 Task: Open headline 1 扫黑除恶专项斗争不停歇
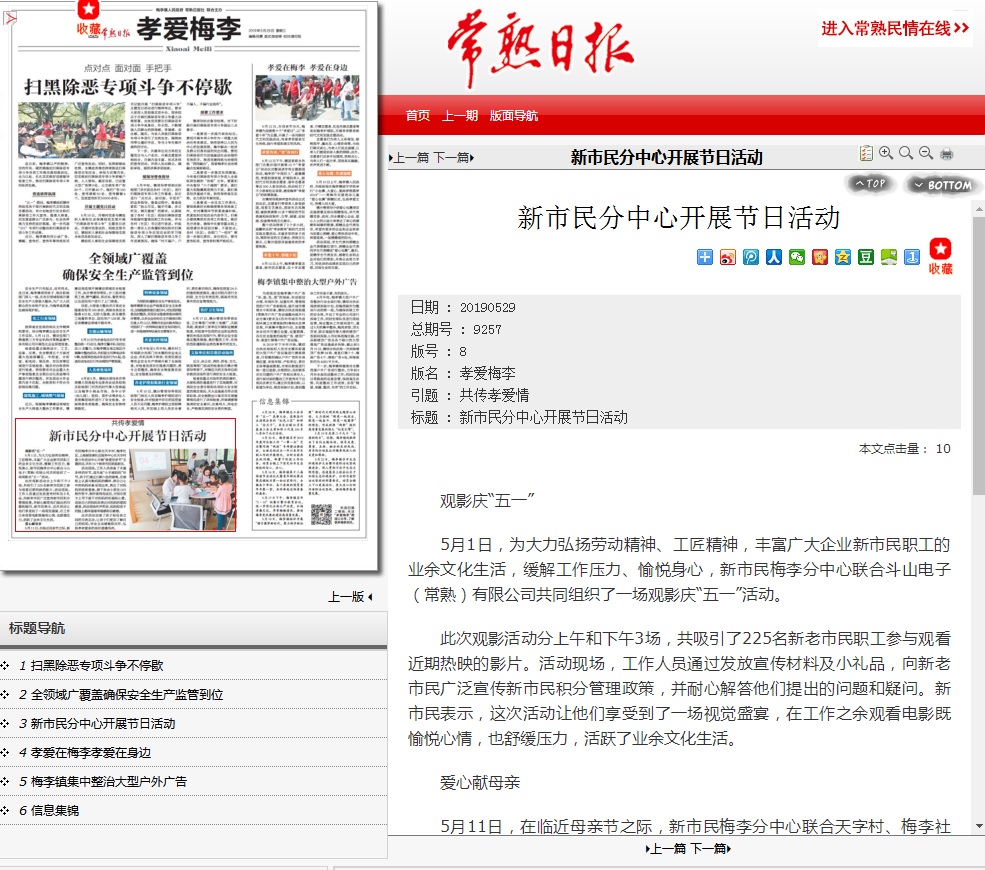coord(97,665)
